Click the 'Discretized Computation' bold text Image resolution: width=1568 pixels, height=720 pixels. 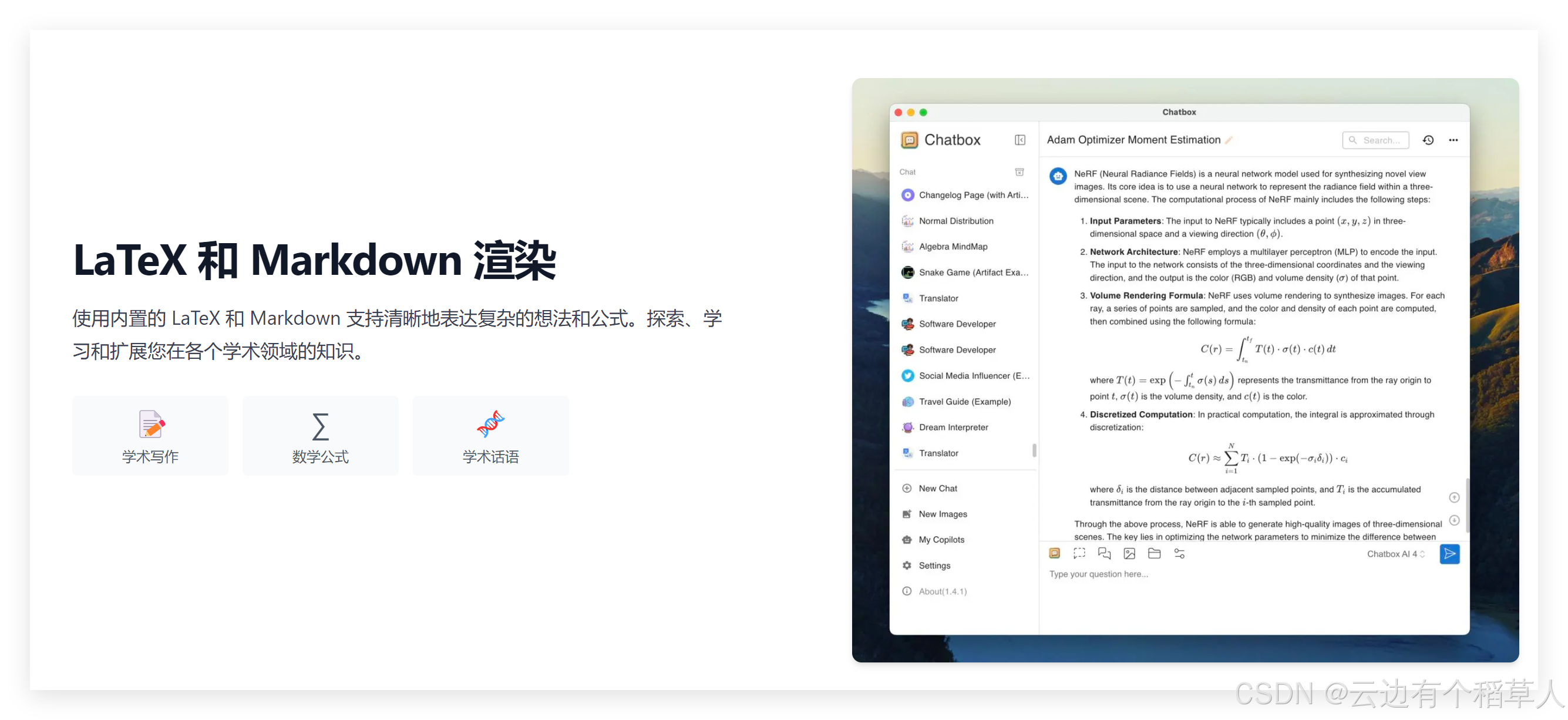click(1140, 415)
